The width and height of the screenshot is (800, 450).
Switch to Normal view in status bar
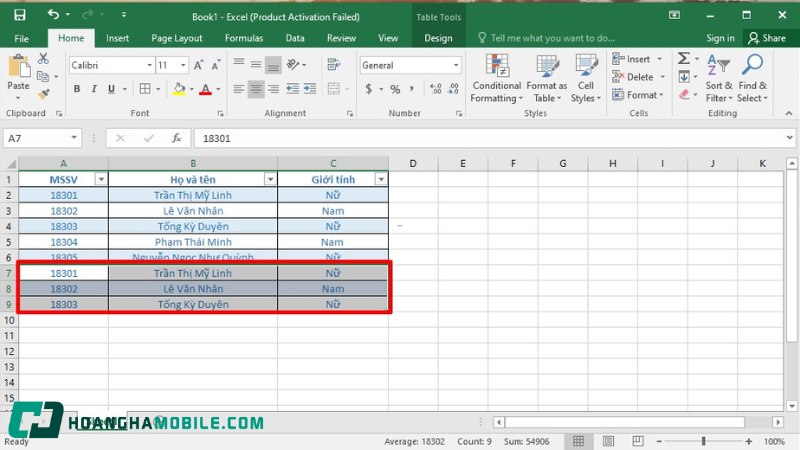[579, 441]
